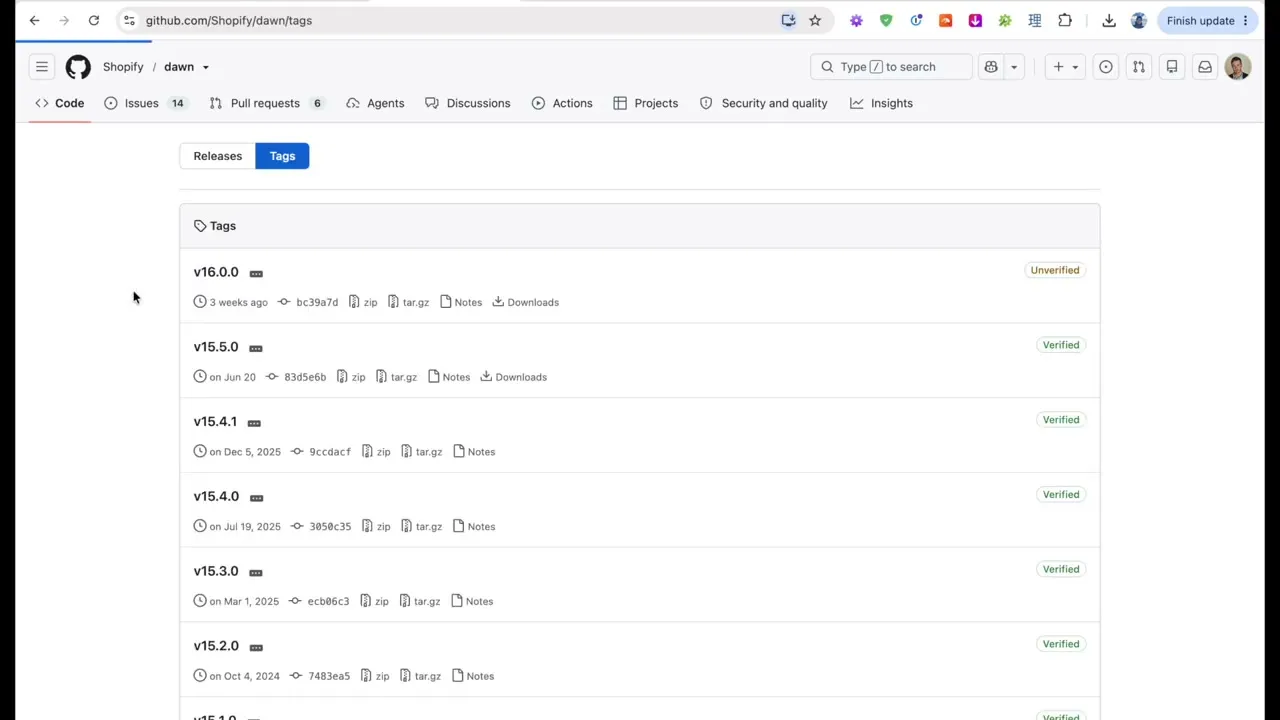
Task: Open the browser extensions puzzle icon
Action: [x=1065, y=20]
